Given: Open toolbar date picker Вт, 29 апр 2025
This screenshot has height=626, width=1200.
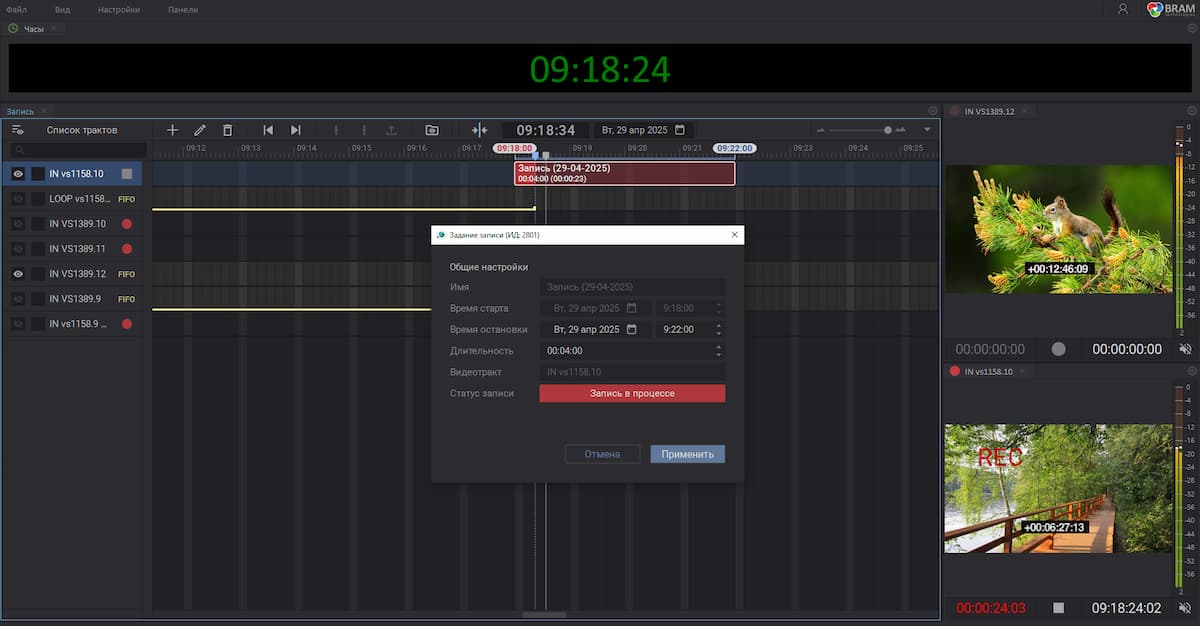Looking at the screenshot, I should click(643, 130).
